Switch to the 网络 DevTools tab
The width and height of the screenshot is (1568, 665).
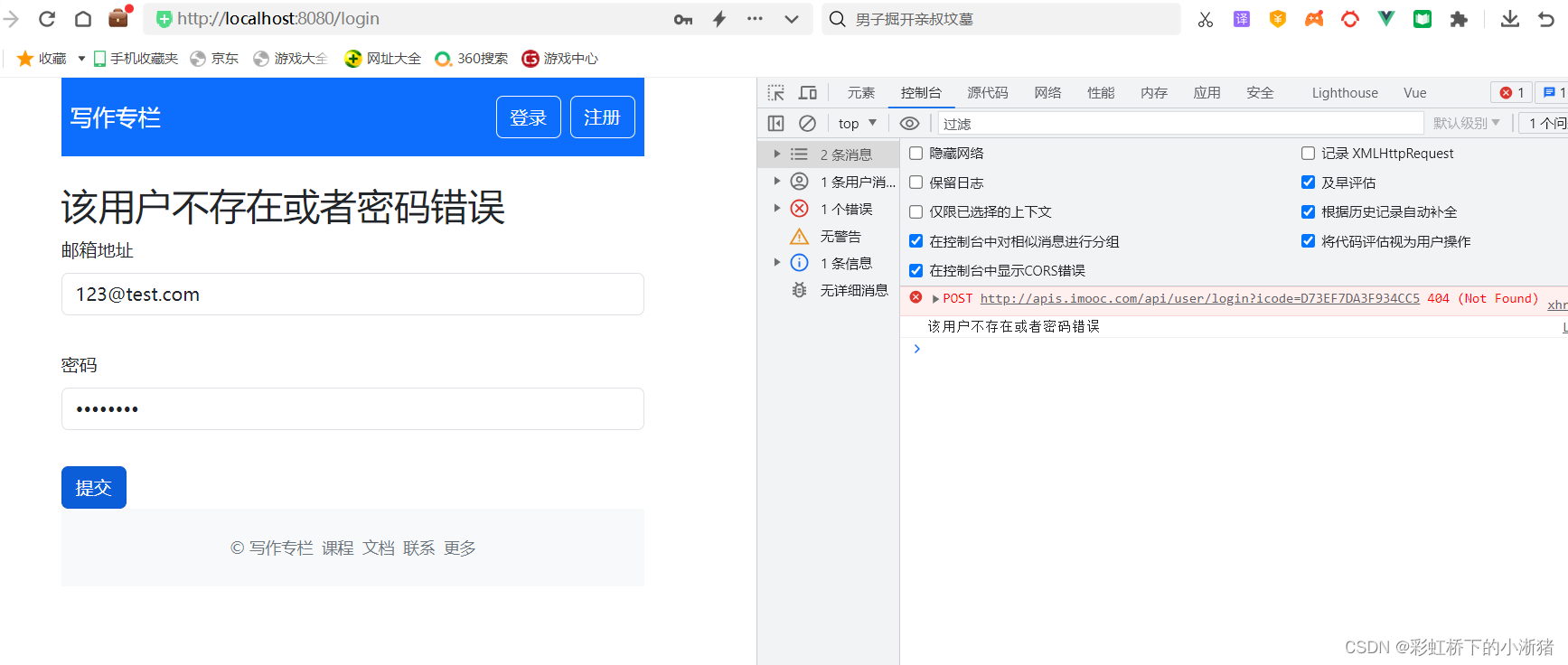(1048, 93)
